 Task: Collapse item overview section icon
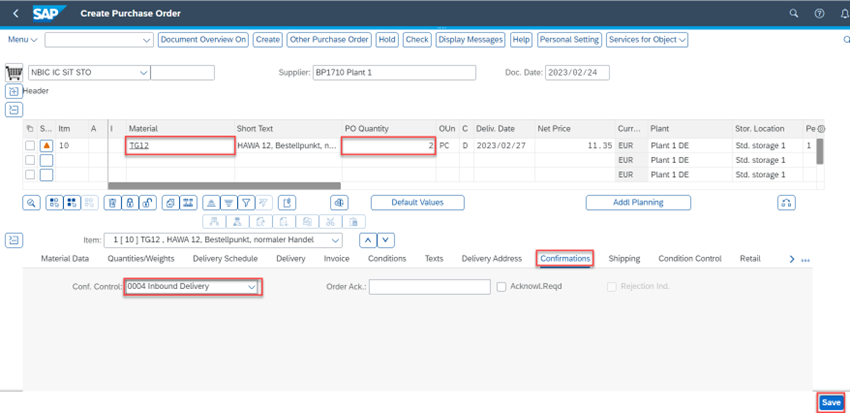coord(14,109)
